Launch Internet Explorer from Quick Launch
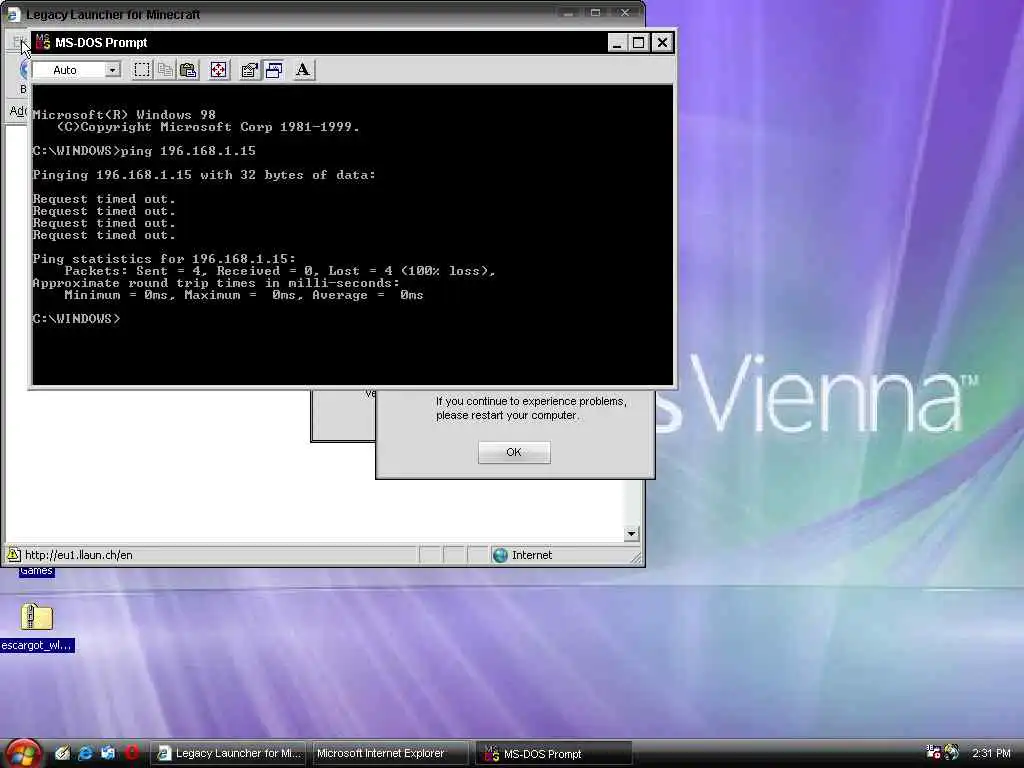Screen dimensions: 1024x768 point(85,753)
